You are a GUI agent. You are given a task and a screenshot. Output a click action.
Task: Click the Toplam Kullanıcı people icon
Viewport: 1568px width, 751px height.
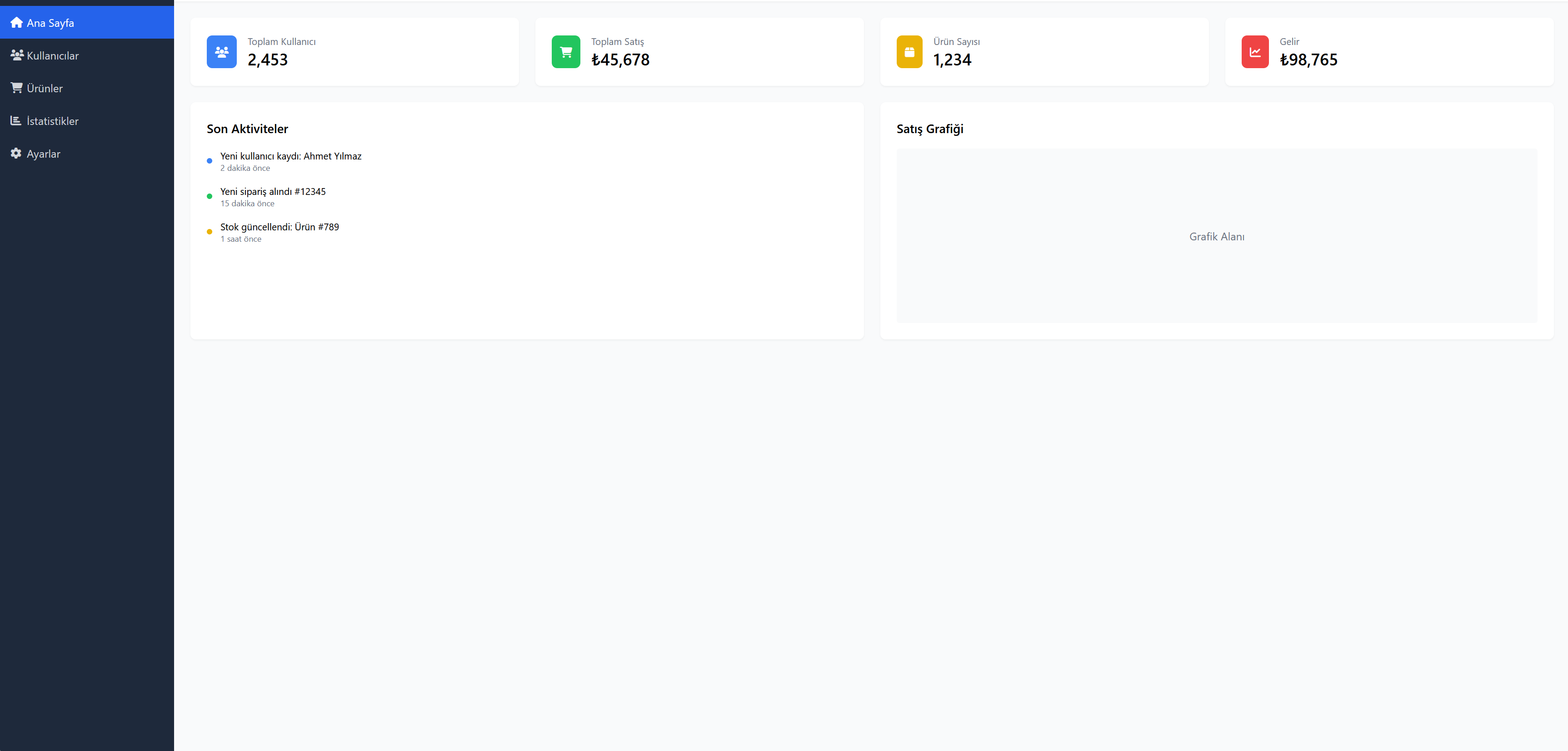pos(221,51)
